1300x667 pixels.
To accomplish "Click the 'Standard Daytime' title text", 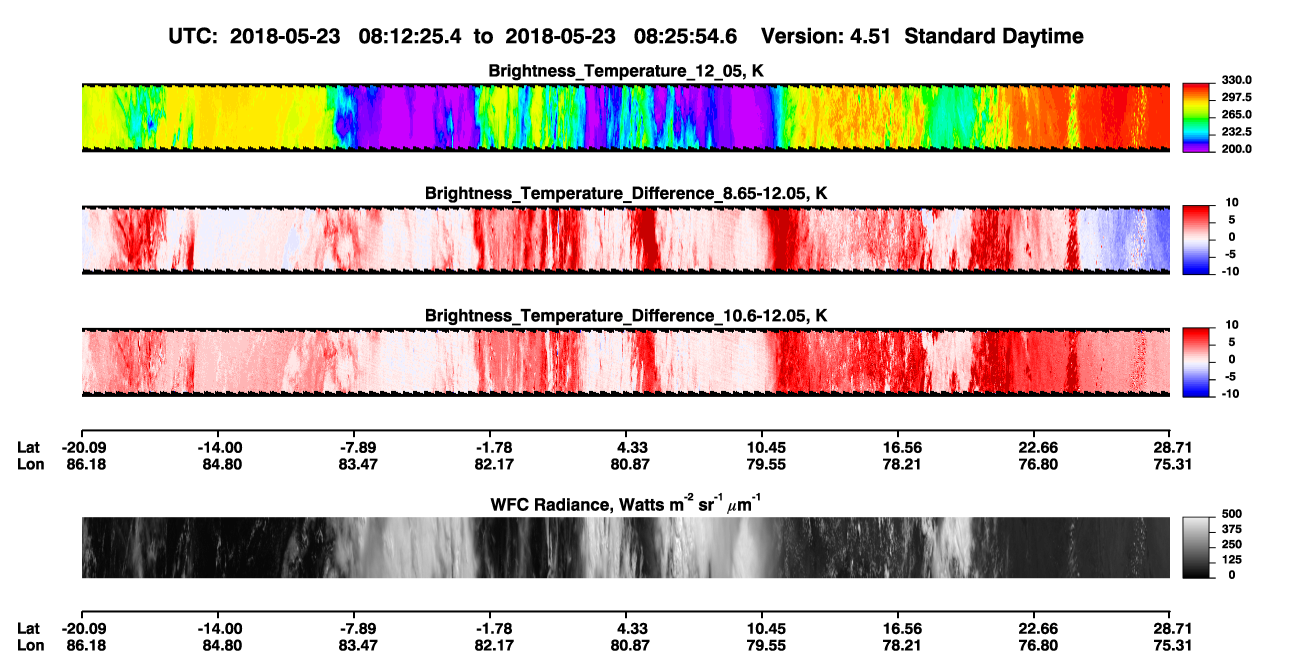I will 992,37.
